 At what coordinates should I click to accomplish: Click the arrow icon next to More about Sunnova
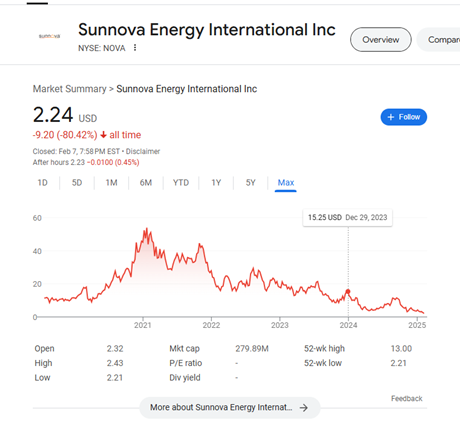[304, 408]
